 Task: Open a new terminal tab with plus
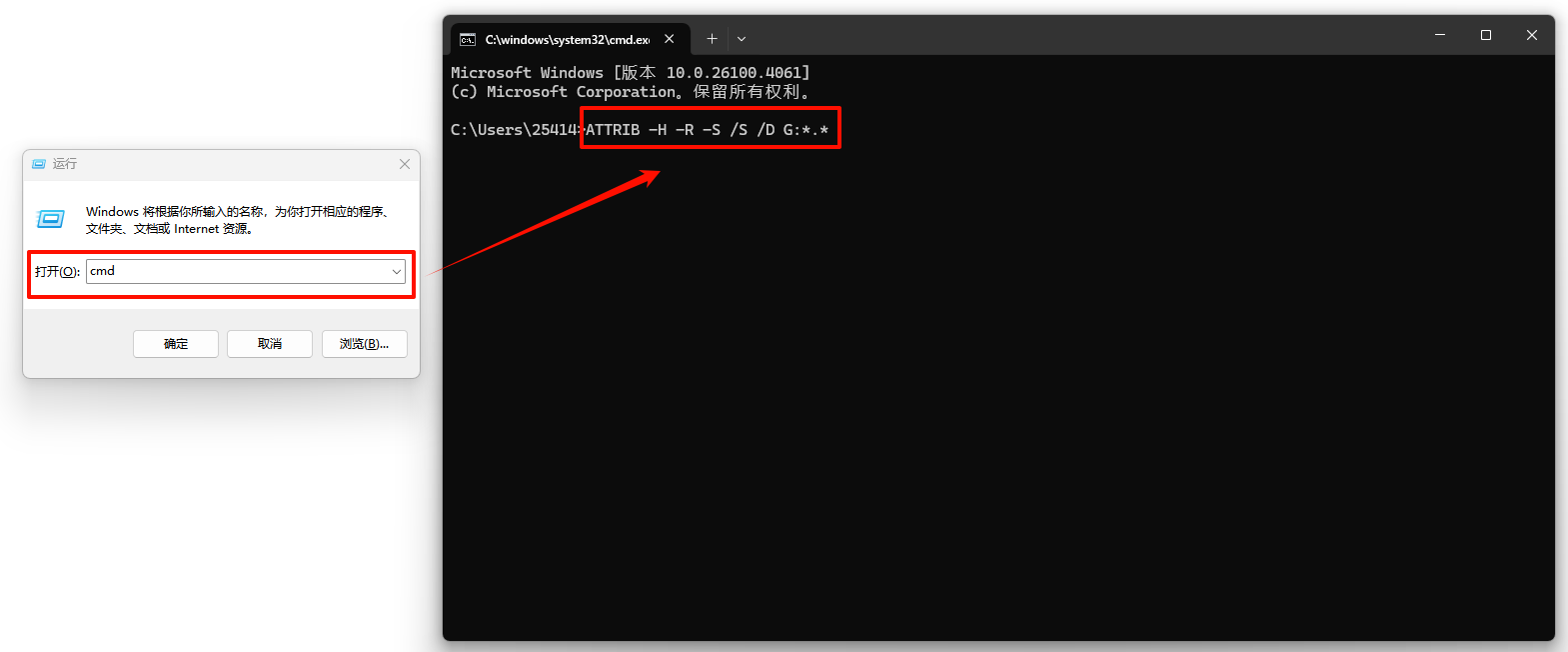pyautogui.click(x=712, y=39)
